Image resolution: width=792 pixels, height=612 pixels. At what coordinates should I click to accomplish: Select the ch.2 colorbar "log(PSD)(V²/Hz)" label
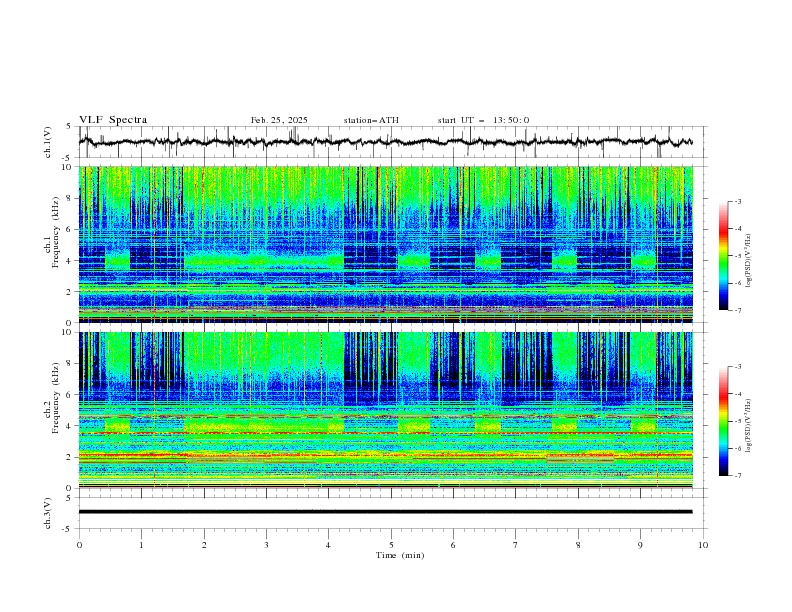click(x=749, y=426)
